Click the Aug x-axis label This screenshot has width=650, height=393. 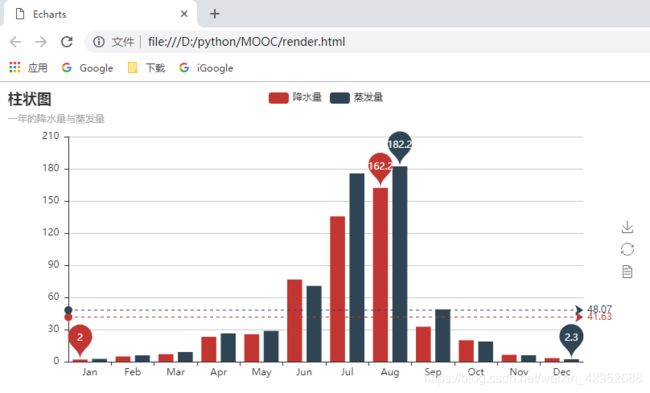pos(390,372)
